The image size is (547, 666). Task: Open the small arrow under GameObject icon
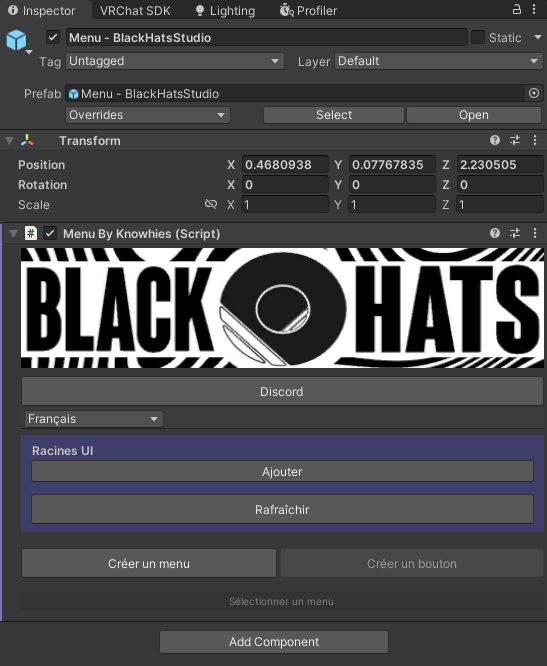click(29, 52)
